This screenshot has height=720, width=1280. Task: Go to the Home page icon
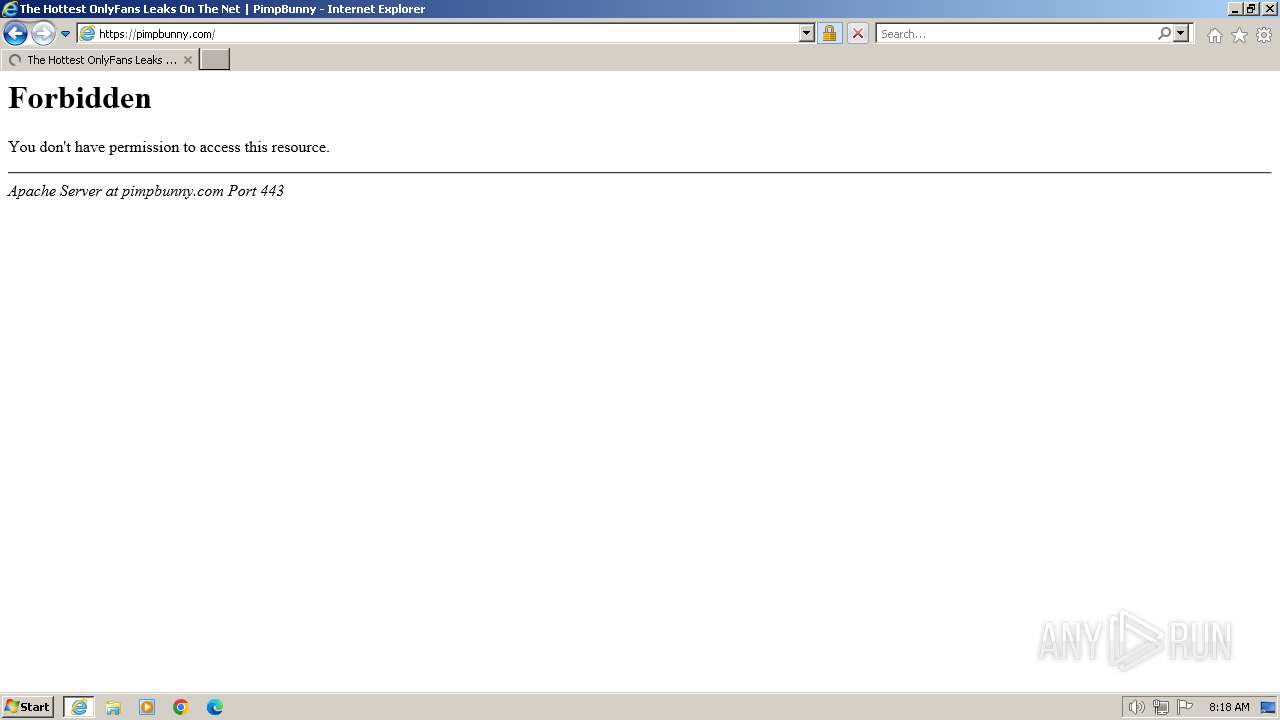pos(1214,35)
